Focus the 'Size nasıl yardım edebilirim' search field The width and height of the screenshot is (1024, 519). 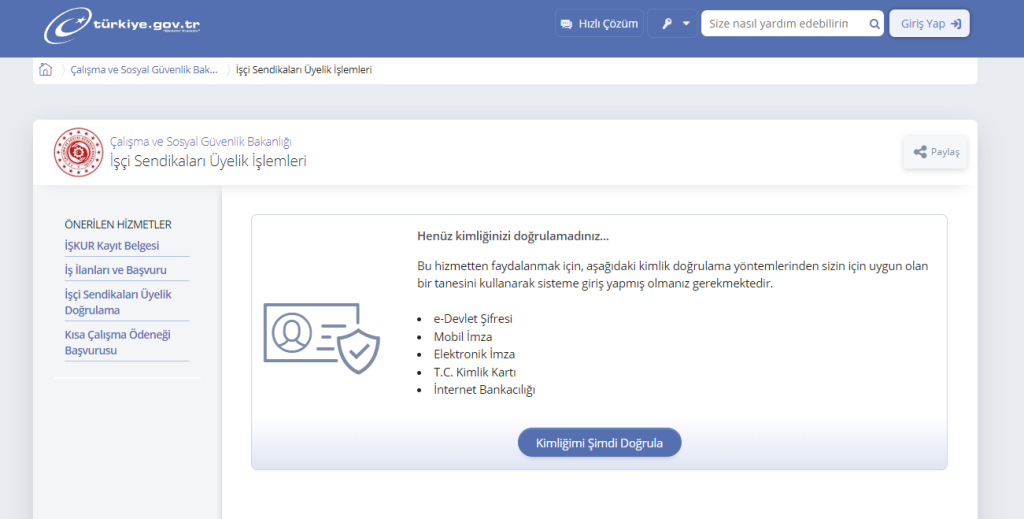pos(782,24)
